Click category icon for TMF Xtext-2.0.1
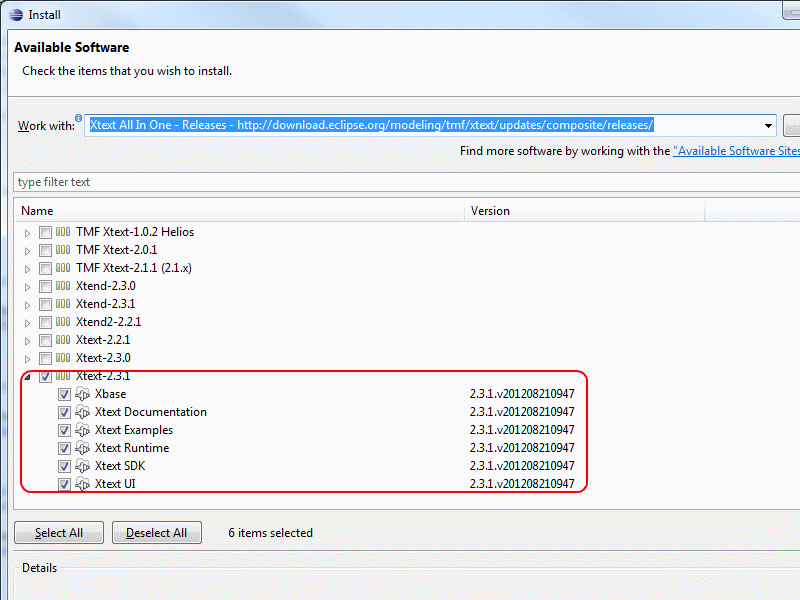The width and height of the screenshot is (800, 600). coord(63,250)
